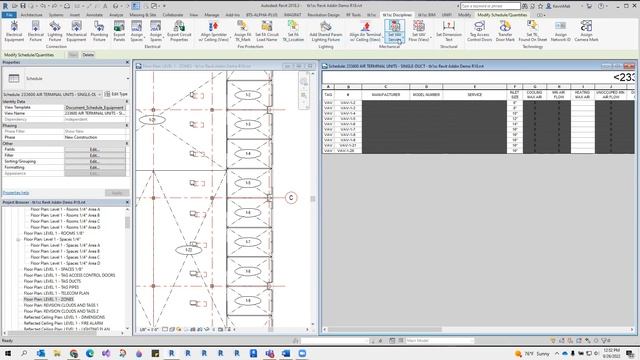Select Floor Plan LEVEL 1 - ZONES in browser

click(x=49, y=299)
